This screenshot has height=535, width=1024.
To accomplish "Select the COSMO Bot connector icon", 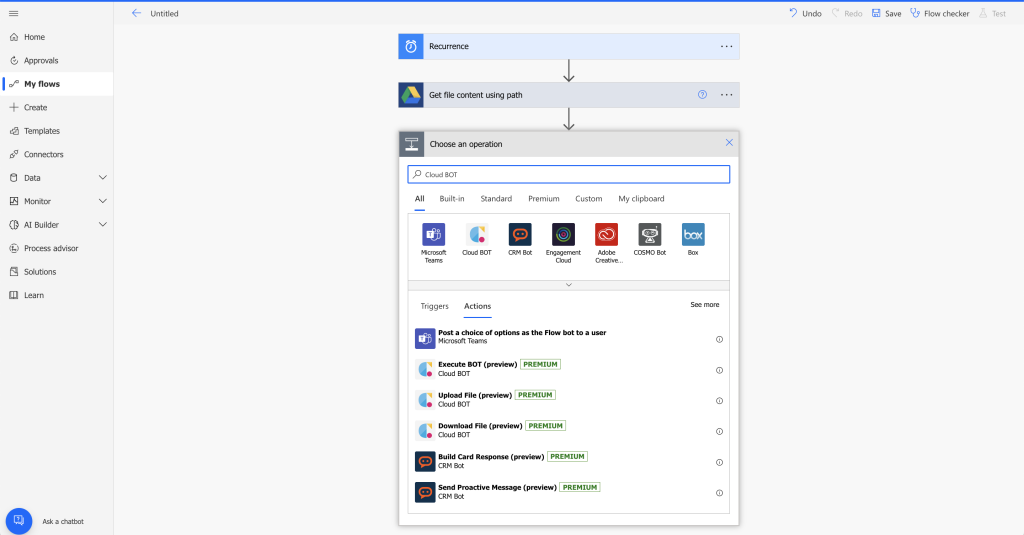I will coord(649,235).
